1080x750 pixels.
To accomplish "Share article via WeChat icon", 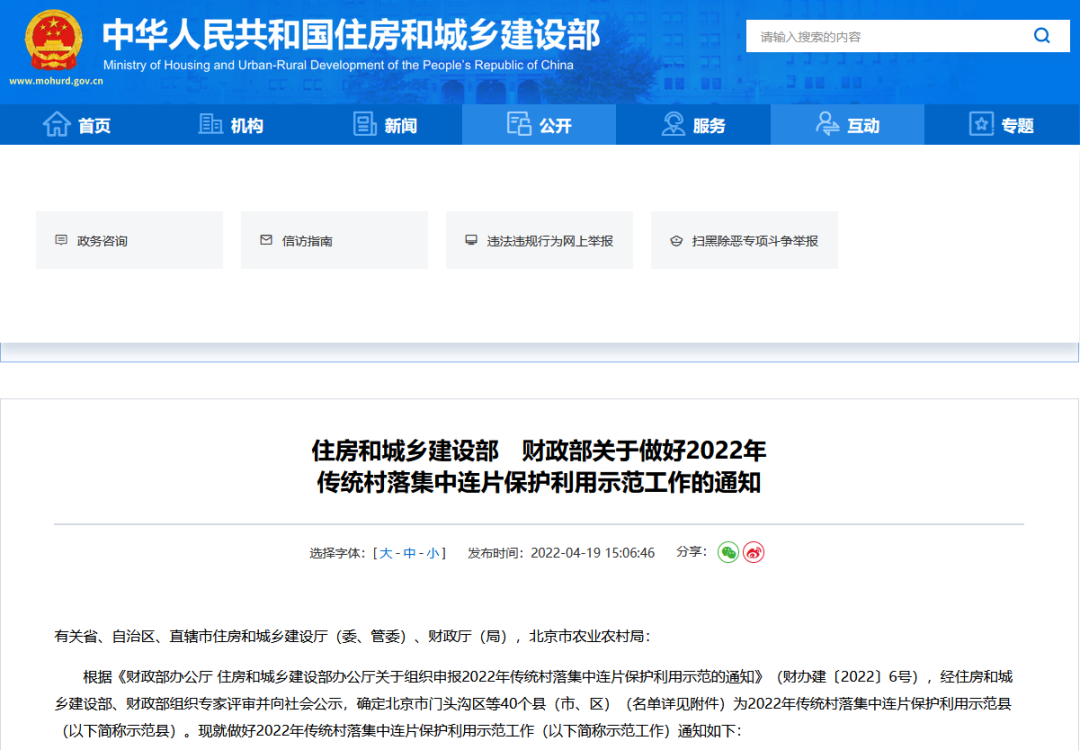I will click(728, 552).
